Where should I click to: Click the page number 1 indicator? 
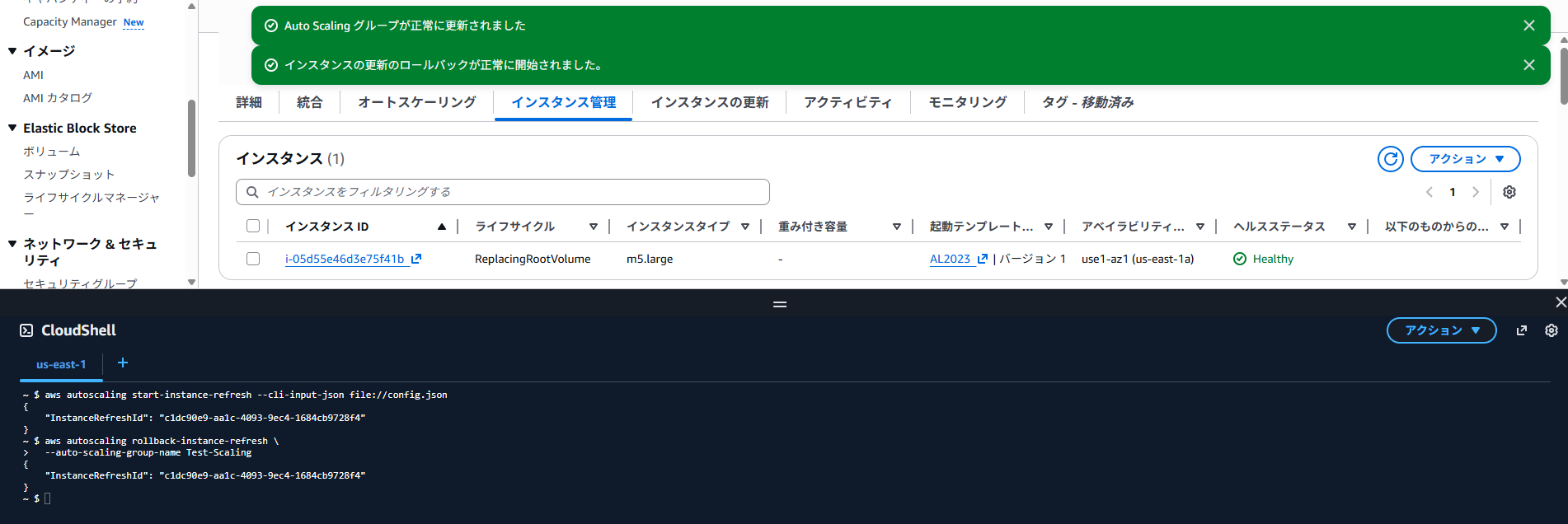[1453, 192]
